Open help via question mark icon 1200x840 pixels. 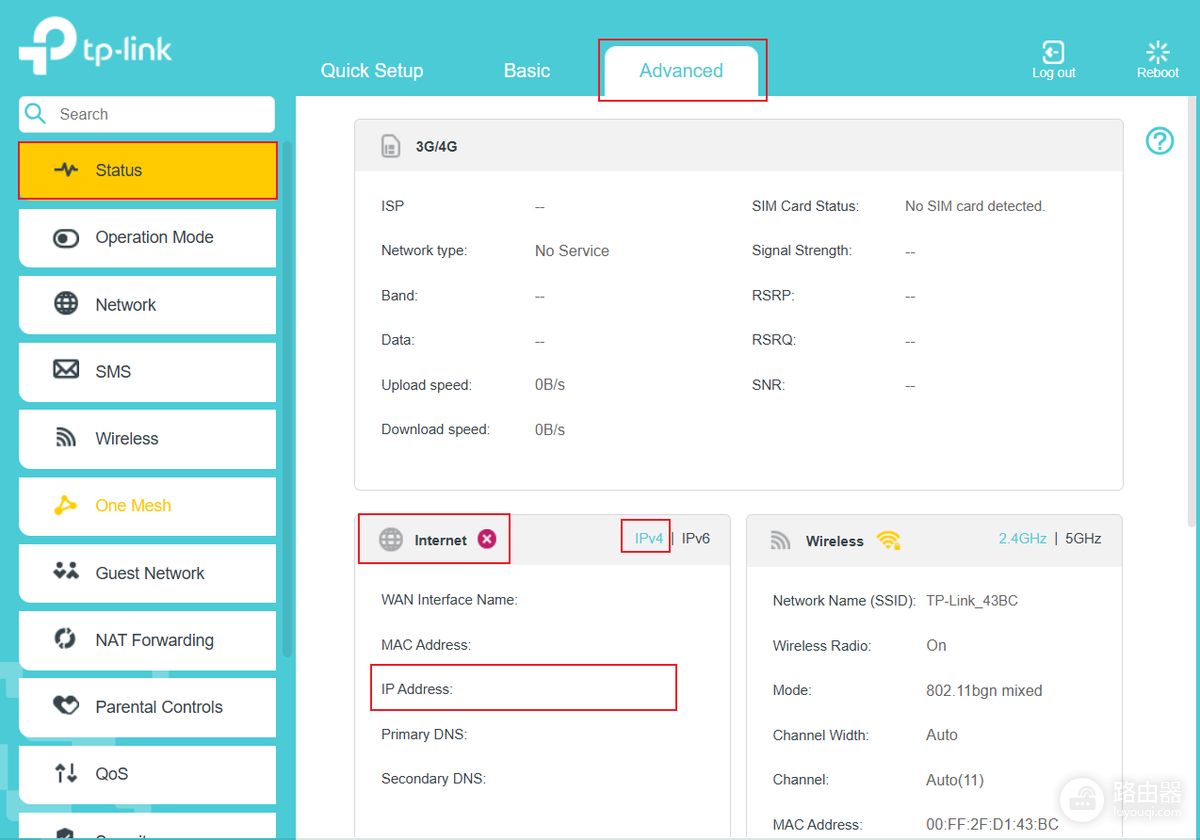coord(1159,141)
